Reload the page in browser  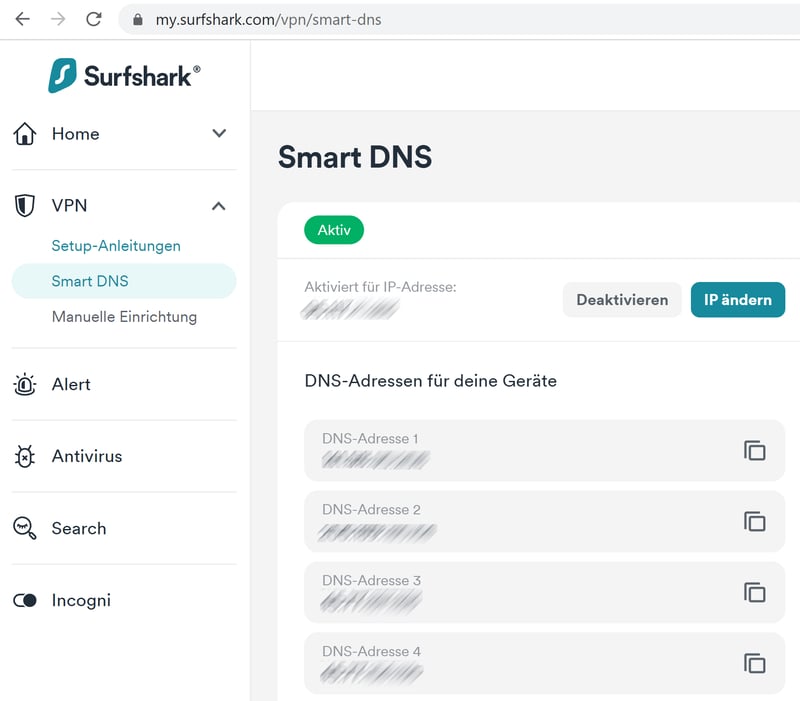pyautogui.click(x=94, y=19)
